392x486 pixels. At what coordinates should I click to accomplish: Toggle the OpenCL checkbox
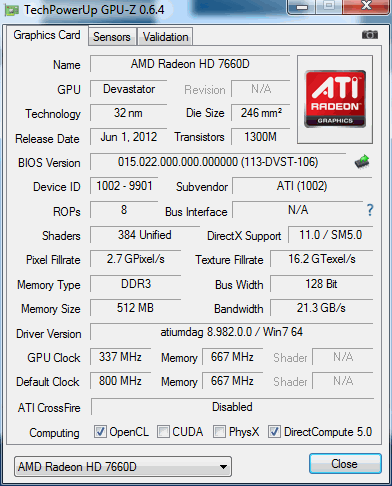(100, 431)
